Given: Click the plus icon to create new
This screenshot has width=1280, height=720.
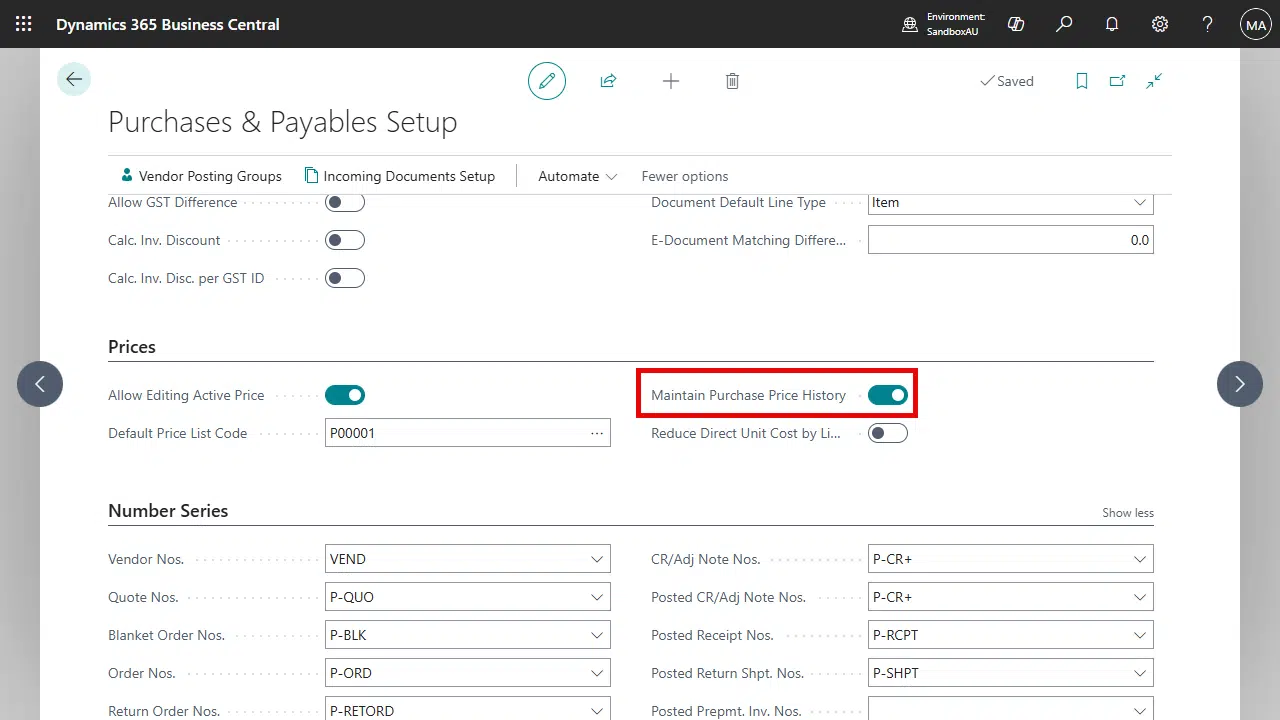Looking at the screenshot, I should [671, 81].
